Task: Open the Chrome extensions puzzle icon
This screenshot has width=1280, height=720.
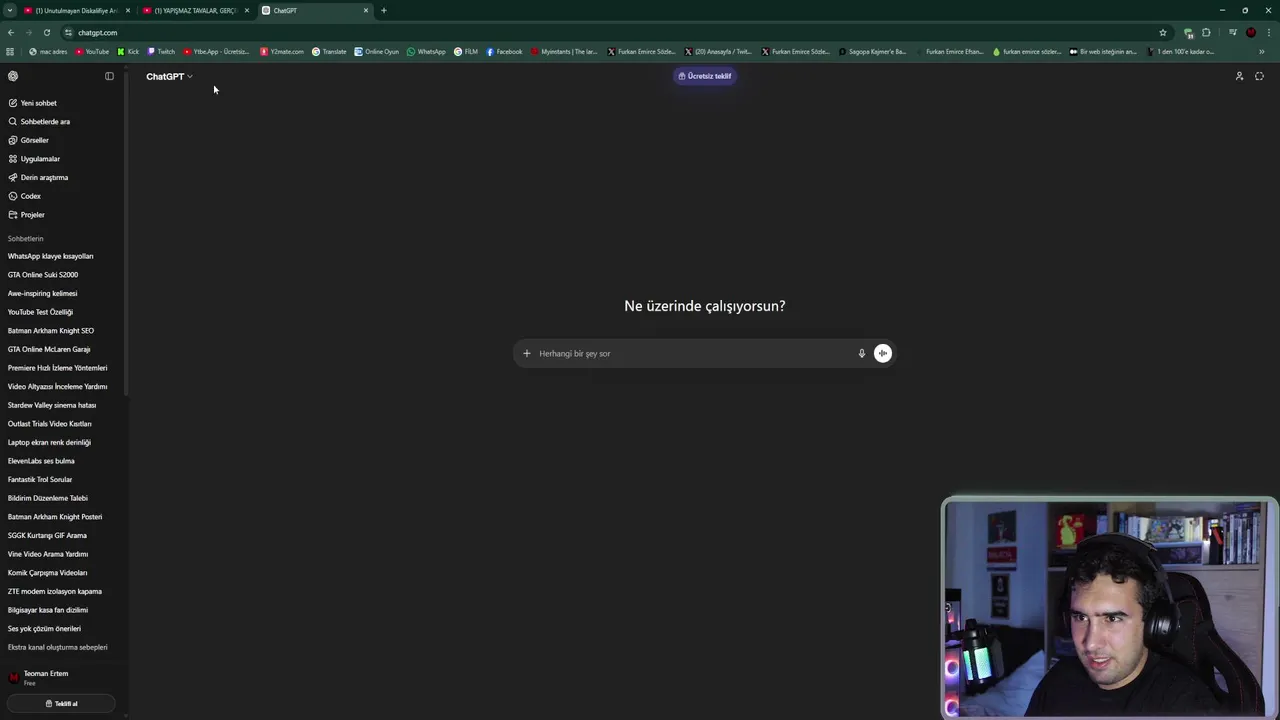Action: pyautogui.click(x=1206, y=32)
